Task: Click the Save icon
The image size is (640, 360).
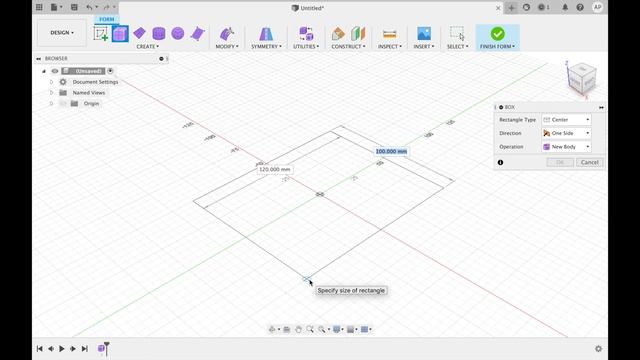Action: click(x=74, y=7)
